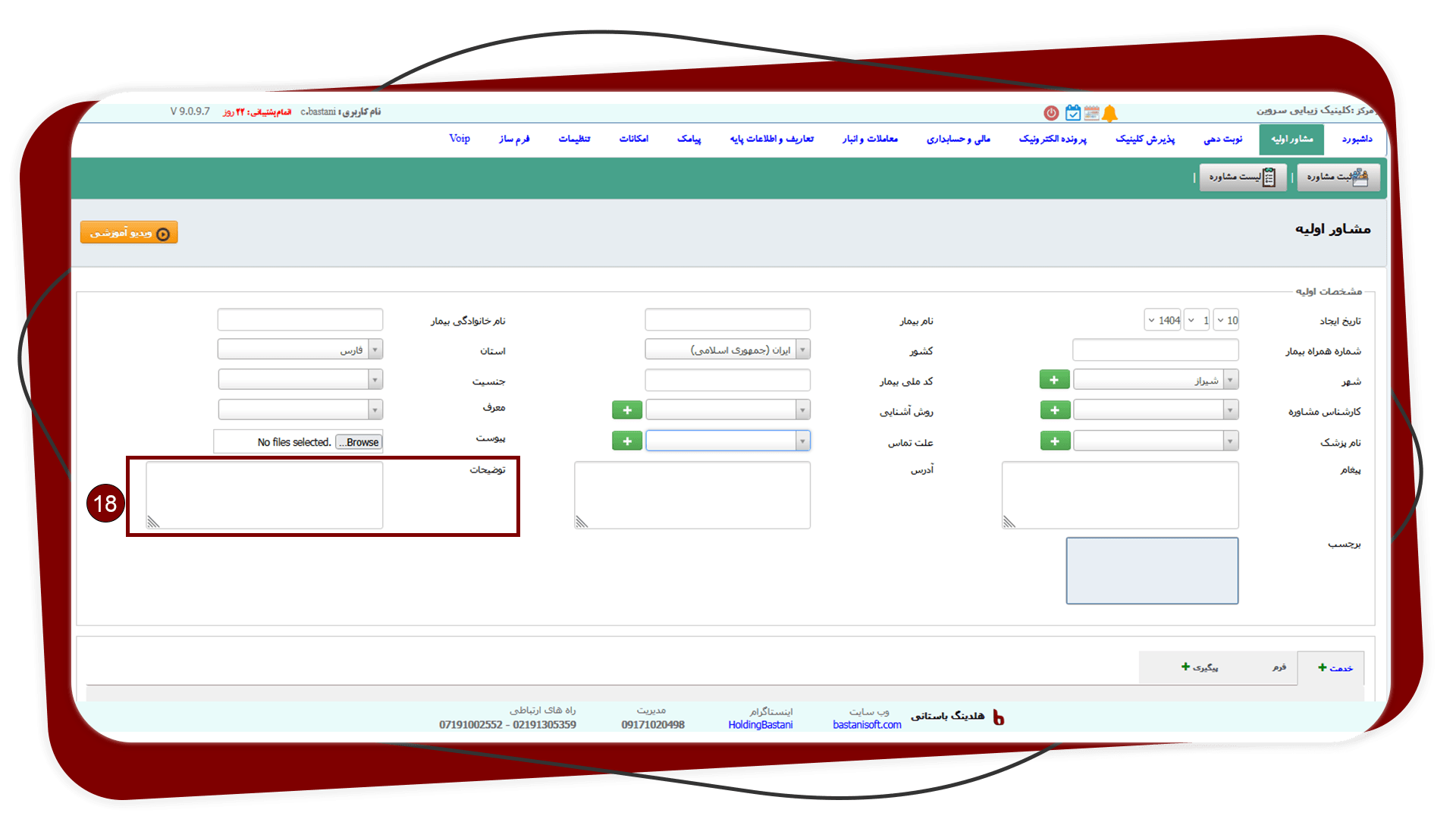Open the day 10 dropdown

[x=1226, y=320]
